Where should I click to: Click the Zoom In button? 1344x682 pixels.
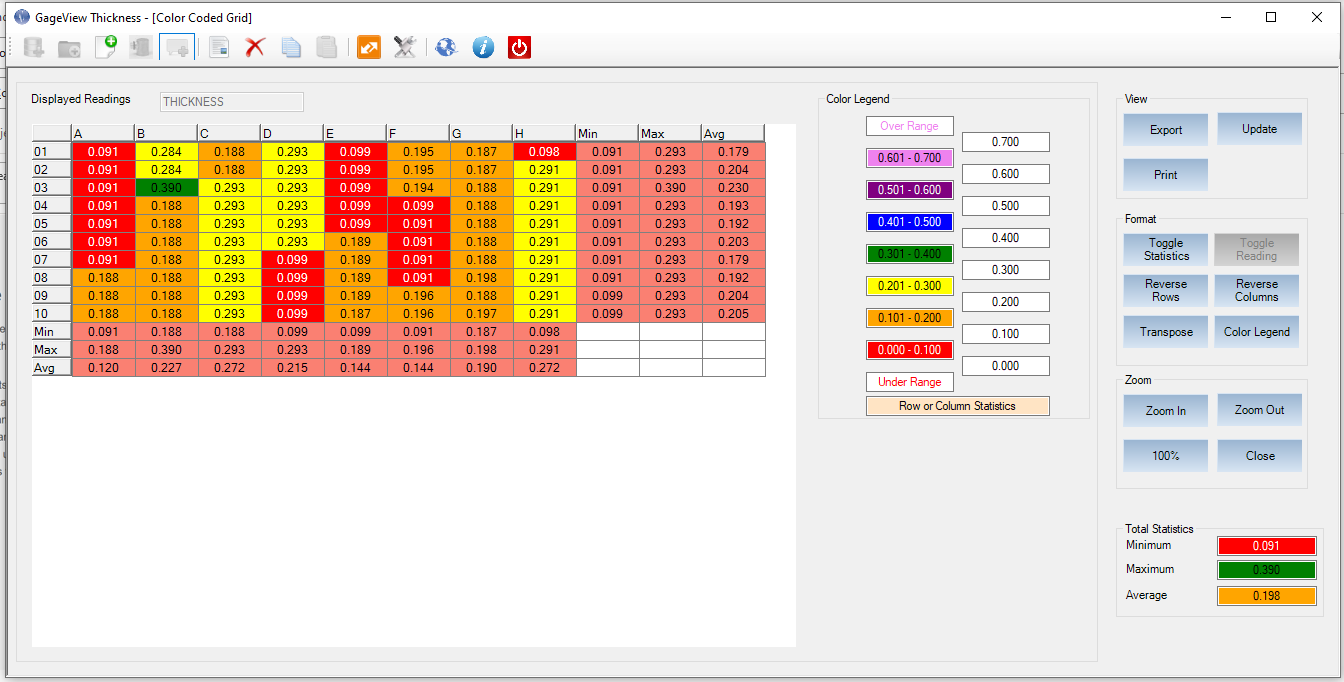point(1165,411)
